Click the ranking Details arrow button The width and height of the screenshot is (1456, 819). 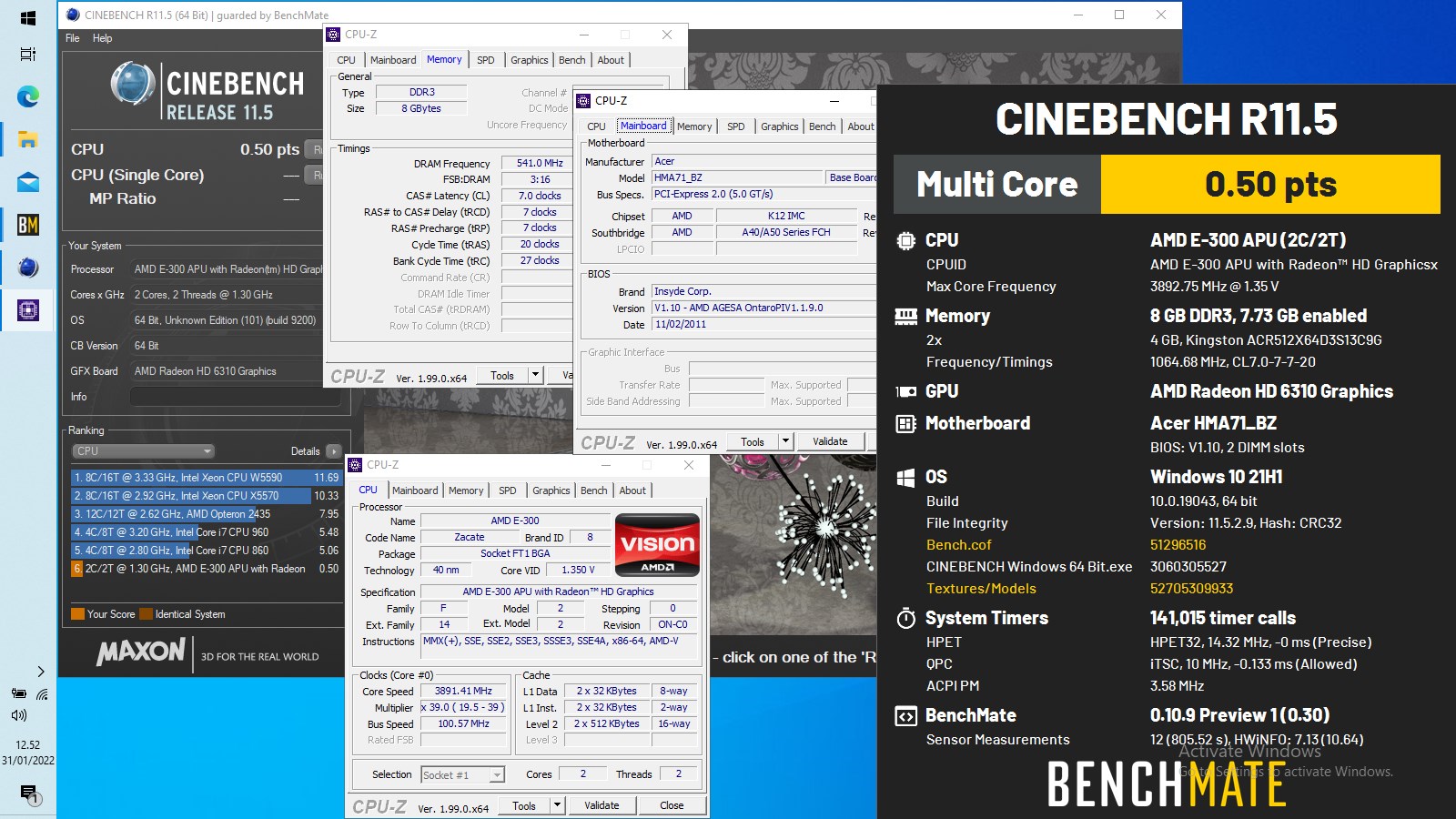pos(333,450)
